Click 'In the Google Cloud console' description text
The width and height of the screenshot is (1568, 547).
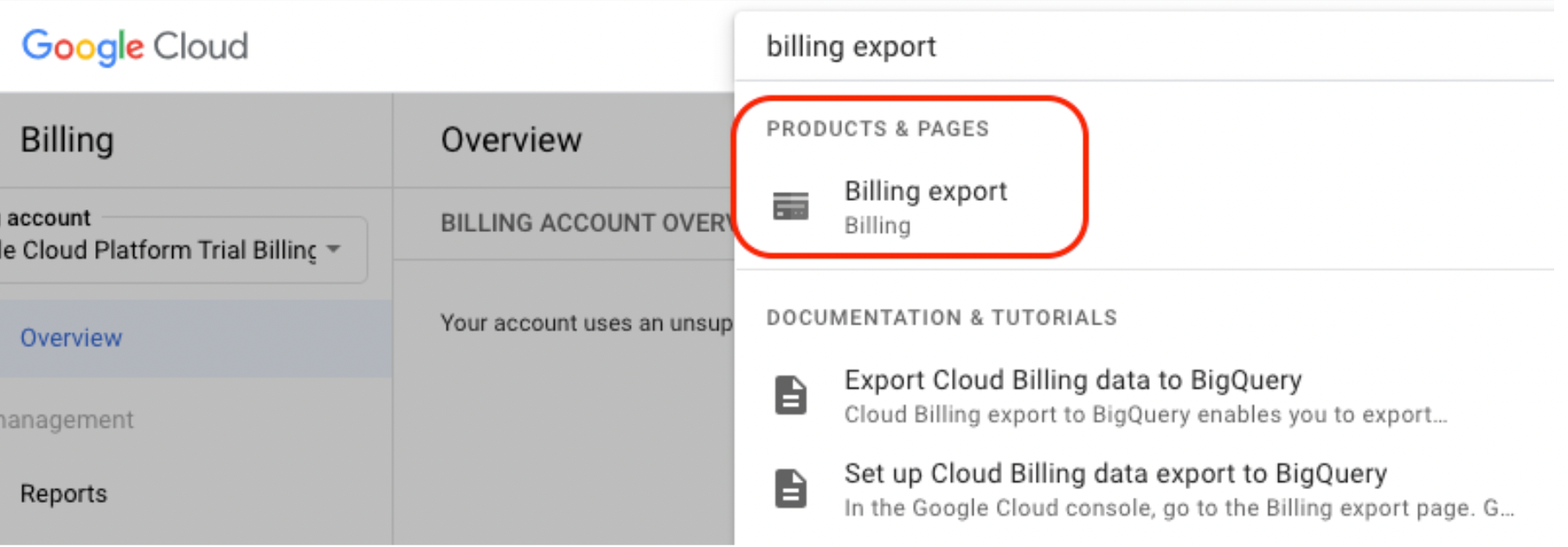coord(1179,508)
